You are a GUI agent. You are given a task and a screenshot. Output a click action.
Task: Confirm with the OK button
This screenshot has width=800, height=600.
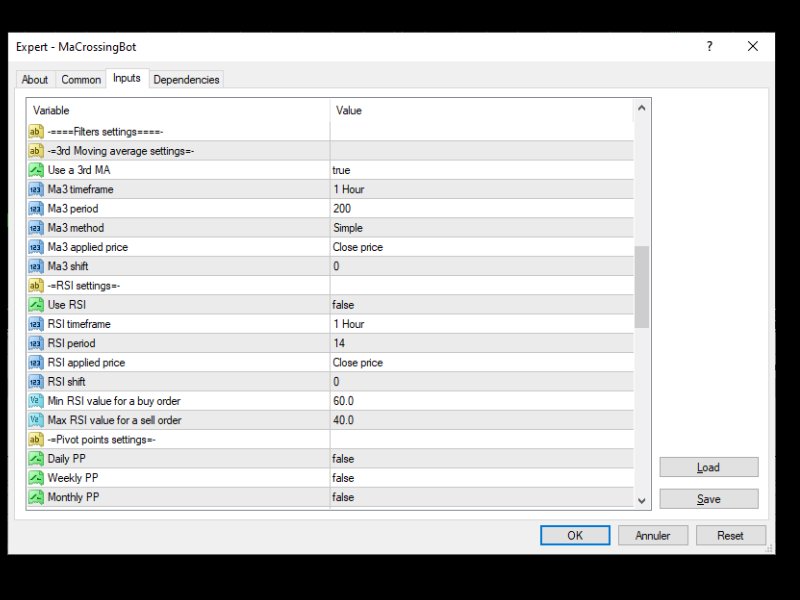pyautogui.click(x=575, y=535)
